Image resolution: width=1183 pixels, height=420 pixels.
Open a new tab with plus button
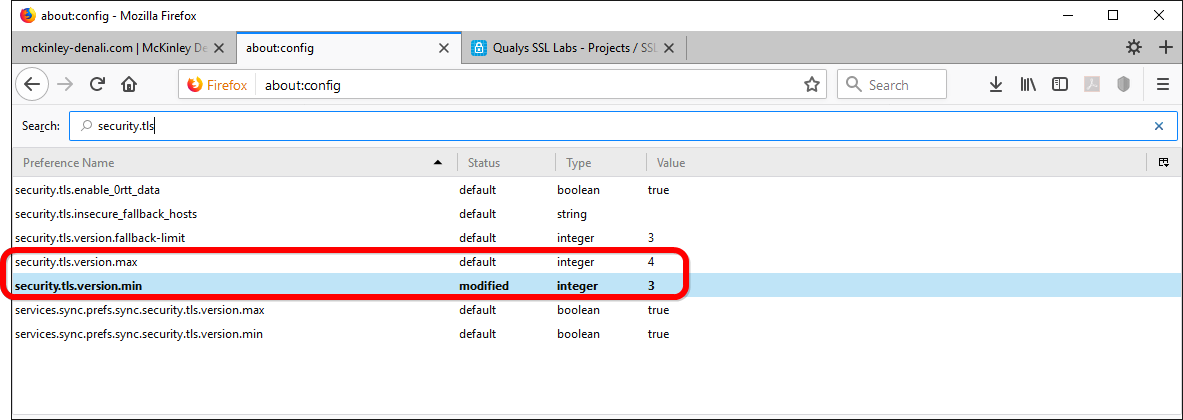pos(1165,47)
